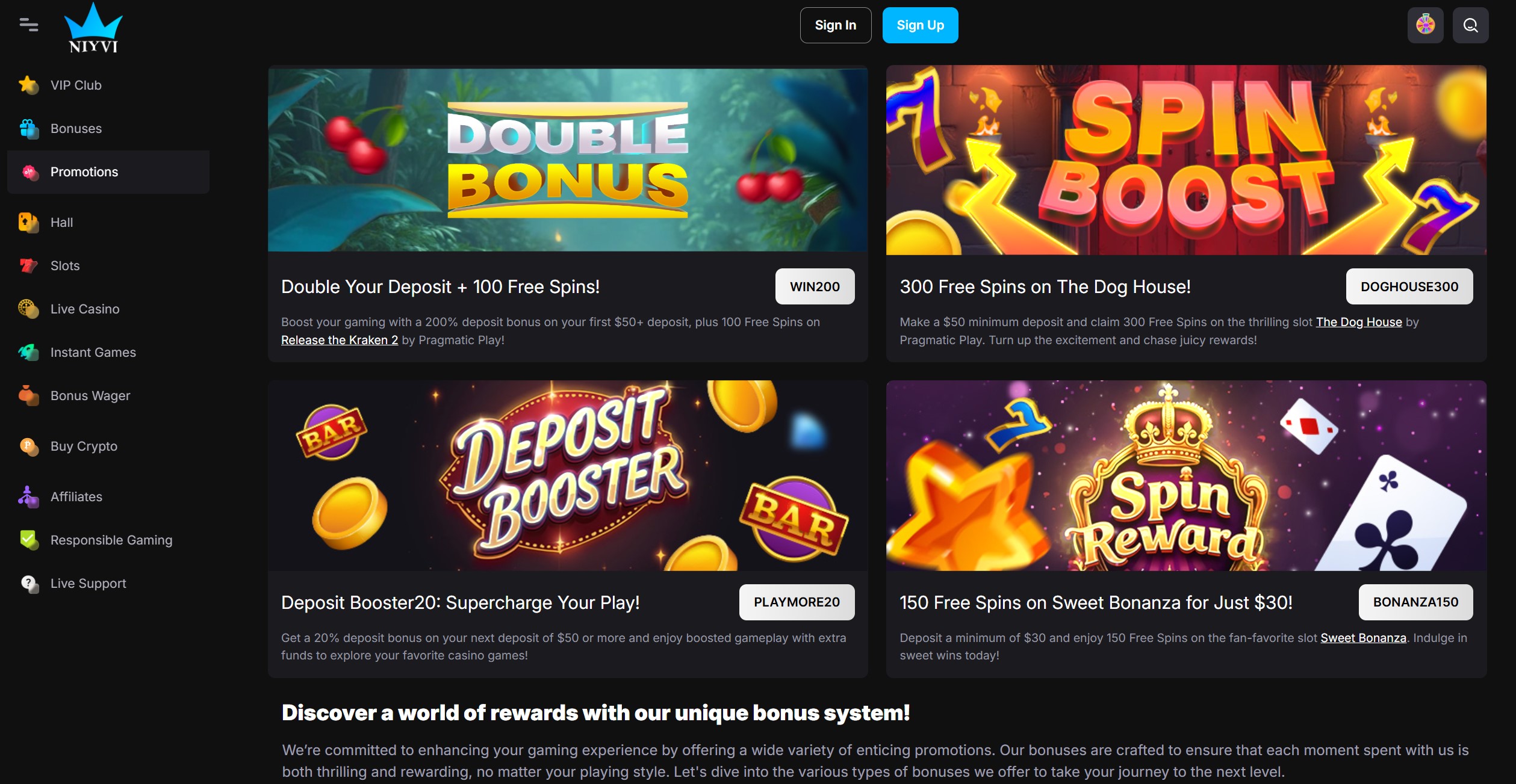
Task: Follow the Sweet Bonanza link
Action: click(1363, 638)
